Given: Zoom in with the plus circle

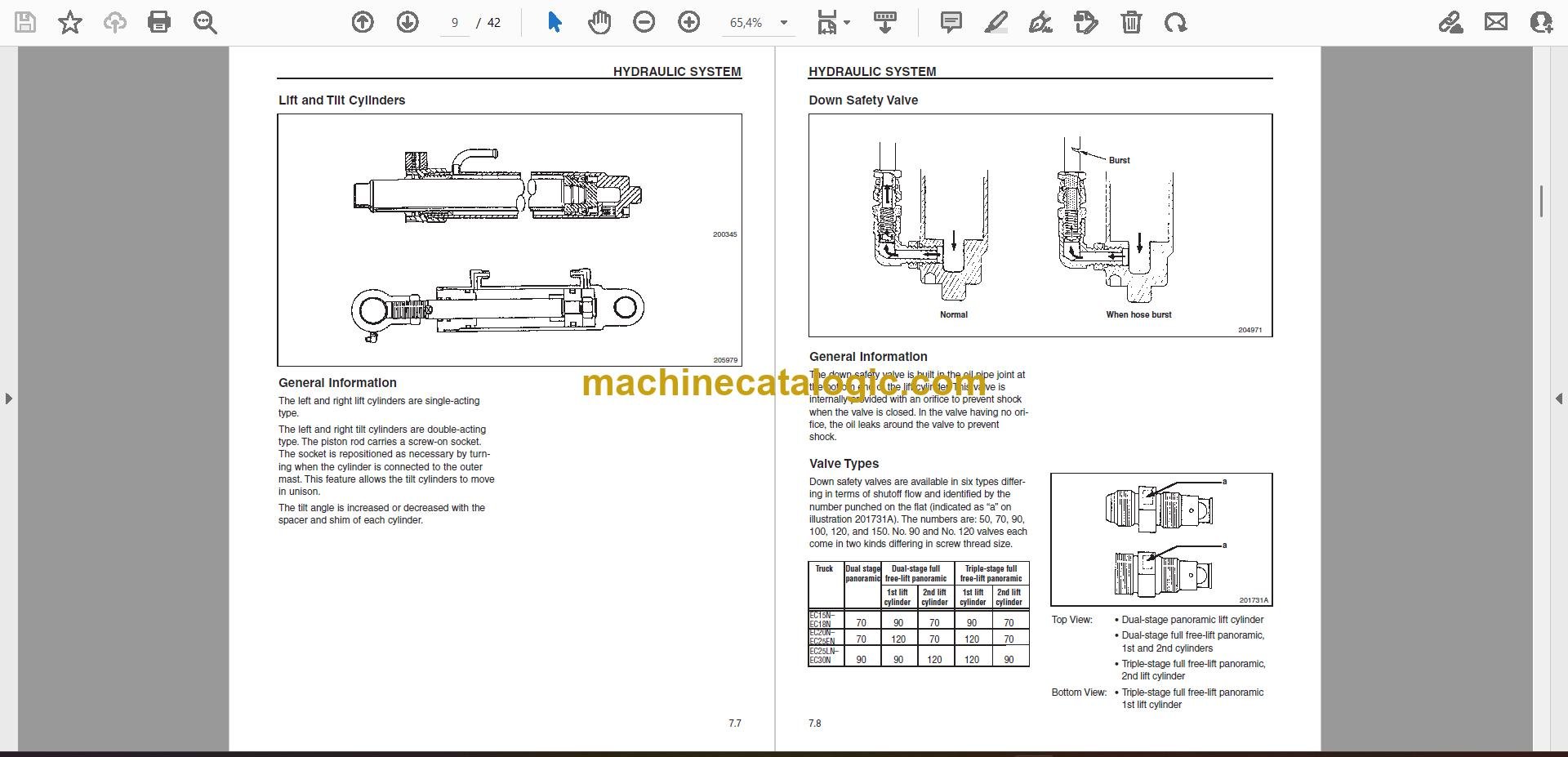Looking at the screenshot, I should click(689, 22).
